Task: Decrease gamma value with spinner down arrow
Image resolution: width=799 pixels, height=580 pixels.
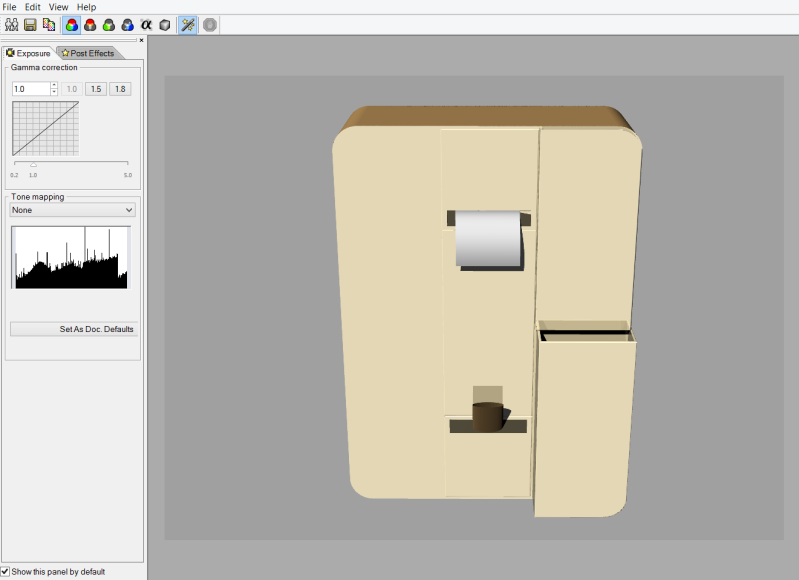Action: coord(54,92)
